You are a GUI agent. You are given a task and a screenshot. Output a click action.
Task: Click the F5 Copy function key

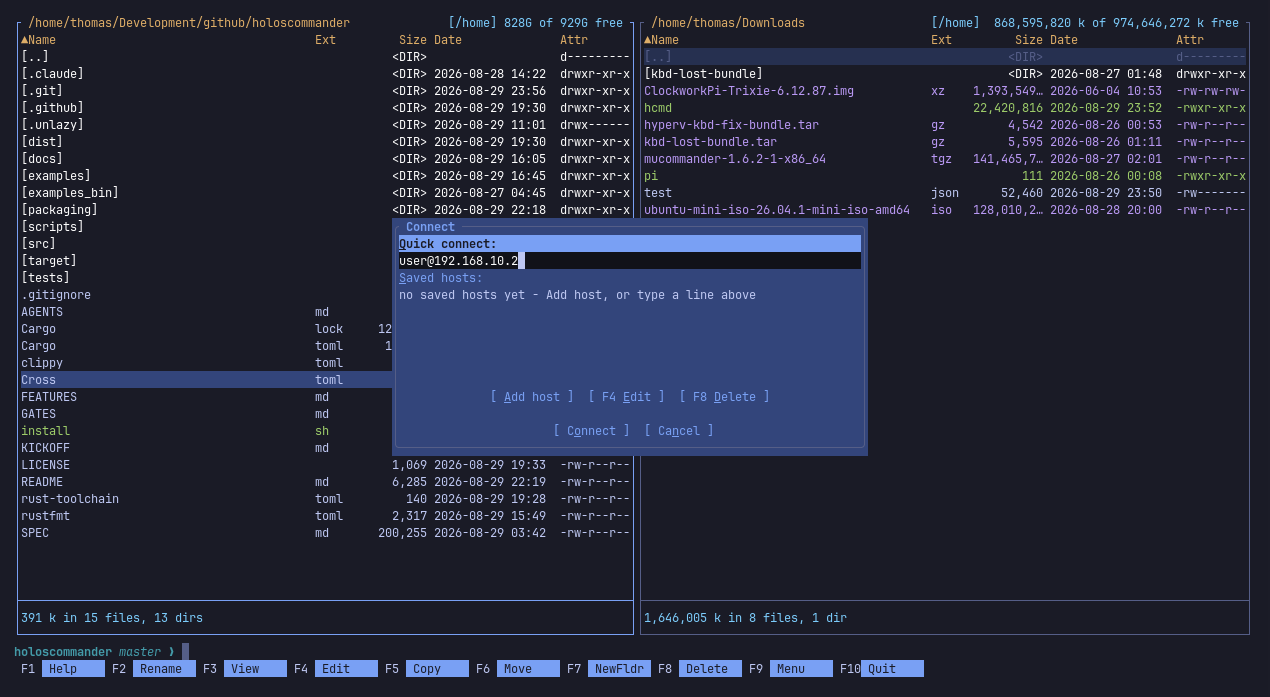tap(426, 669)
